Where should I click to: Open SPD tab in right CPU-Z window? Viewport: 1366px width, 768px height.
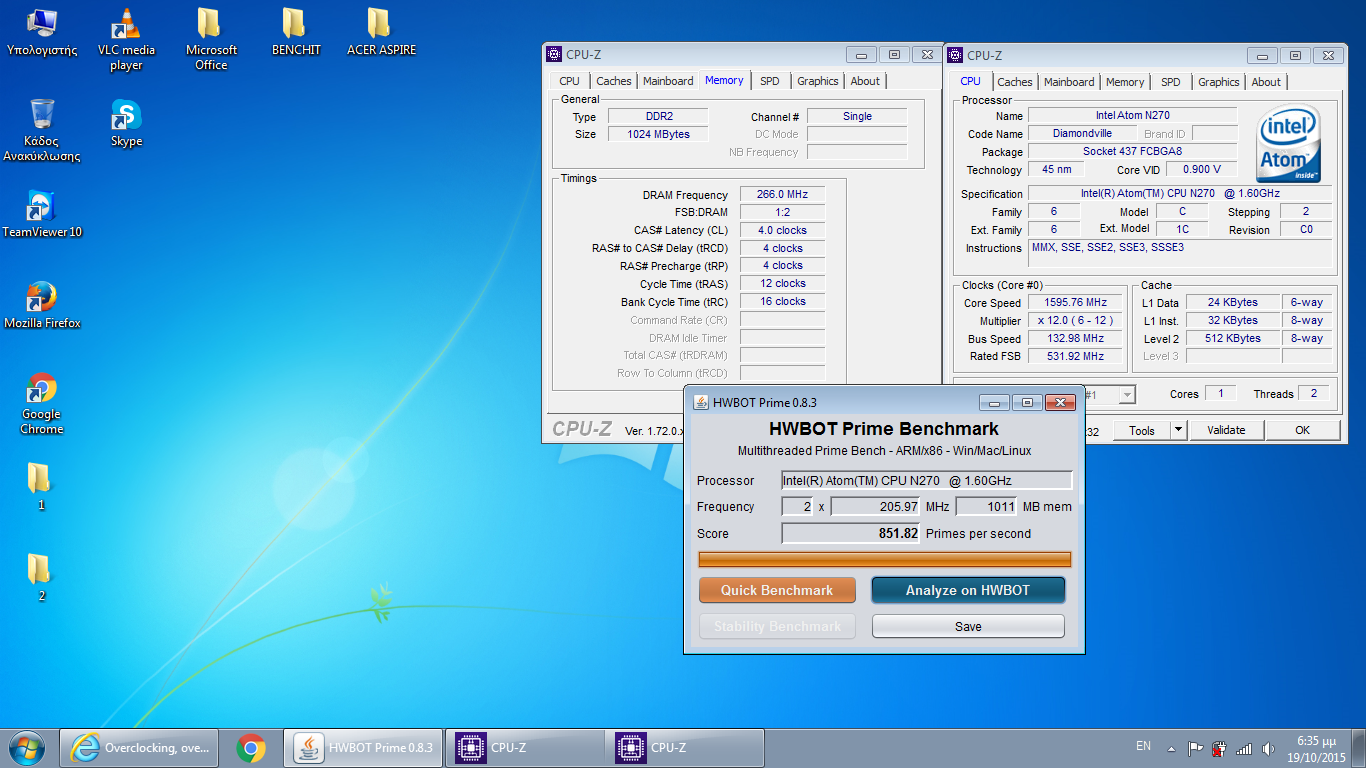1170,82
